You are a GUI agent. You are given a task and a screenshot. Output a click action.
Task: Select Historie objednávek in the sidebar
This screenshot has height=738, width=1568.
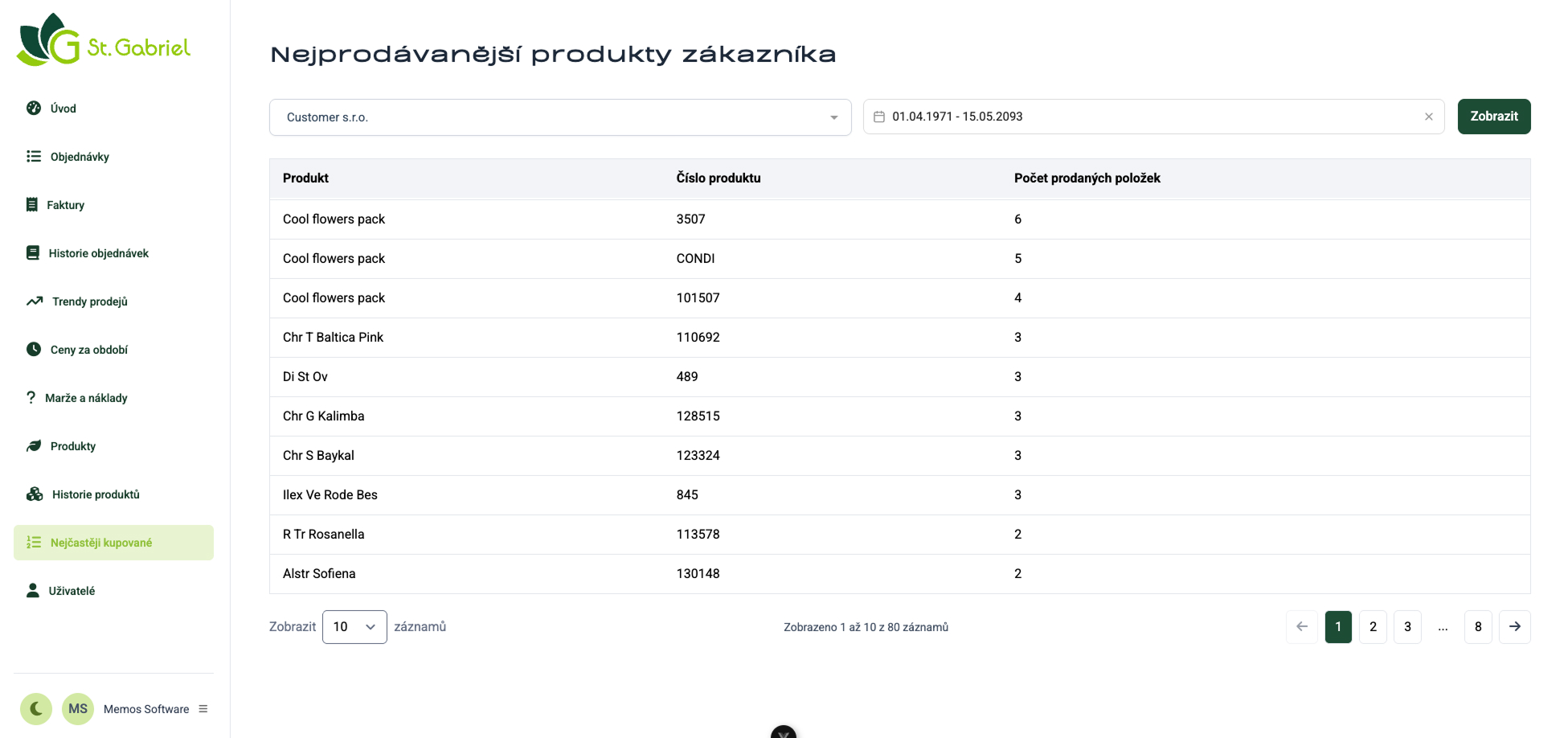[99, 253]
